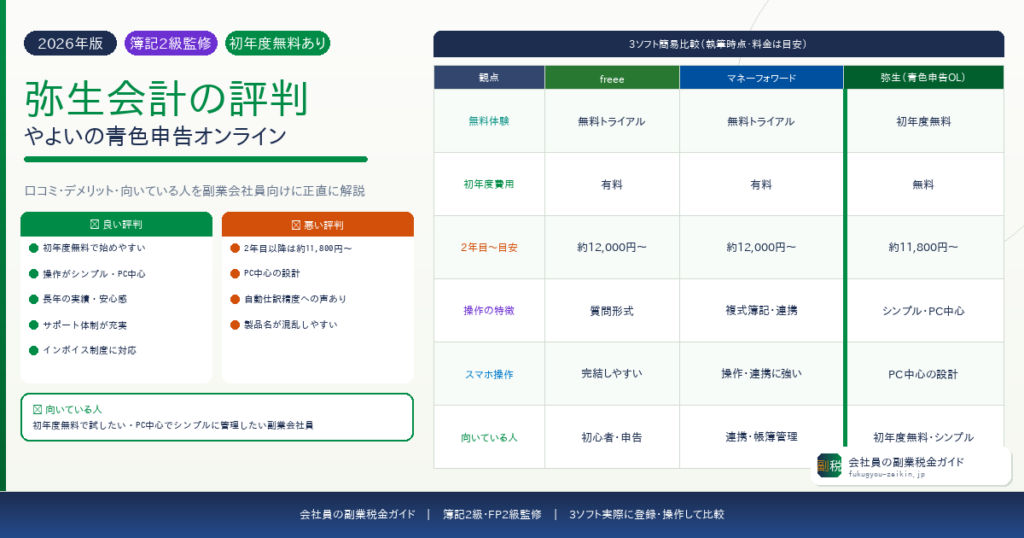Select the 簿記2級監修 purple badge
Image resolution: width=1024 pixels, height=538 pixels.
click(x=170, y=43)
